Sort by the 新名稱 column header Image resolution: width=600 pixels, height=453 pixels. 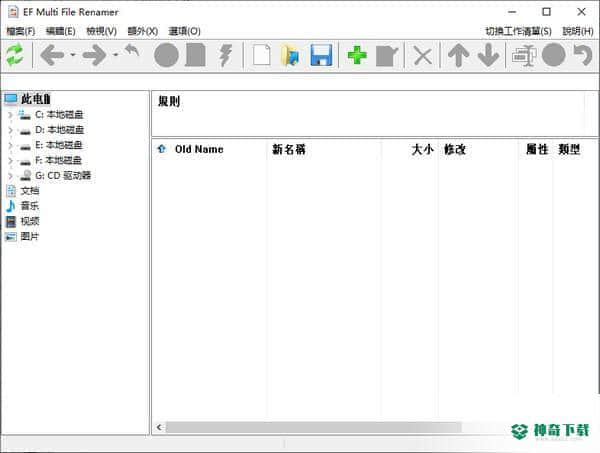289,149
